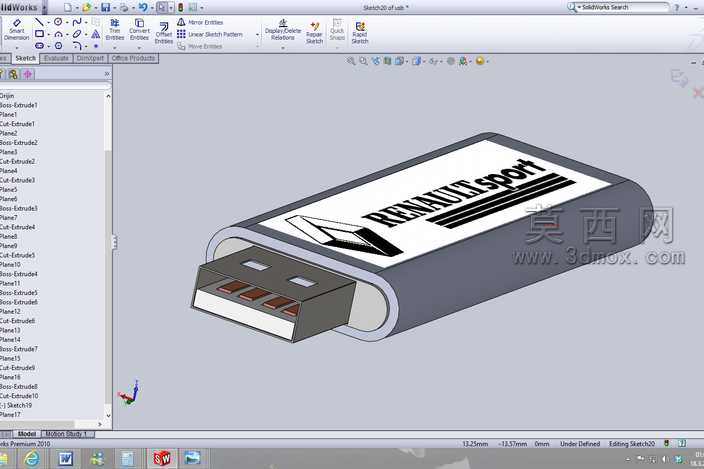Switch to the DimXpert tab
704x469 pixels.
coord(90,58)
